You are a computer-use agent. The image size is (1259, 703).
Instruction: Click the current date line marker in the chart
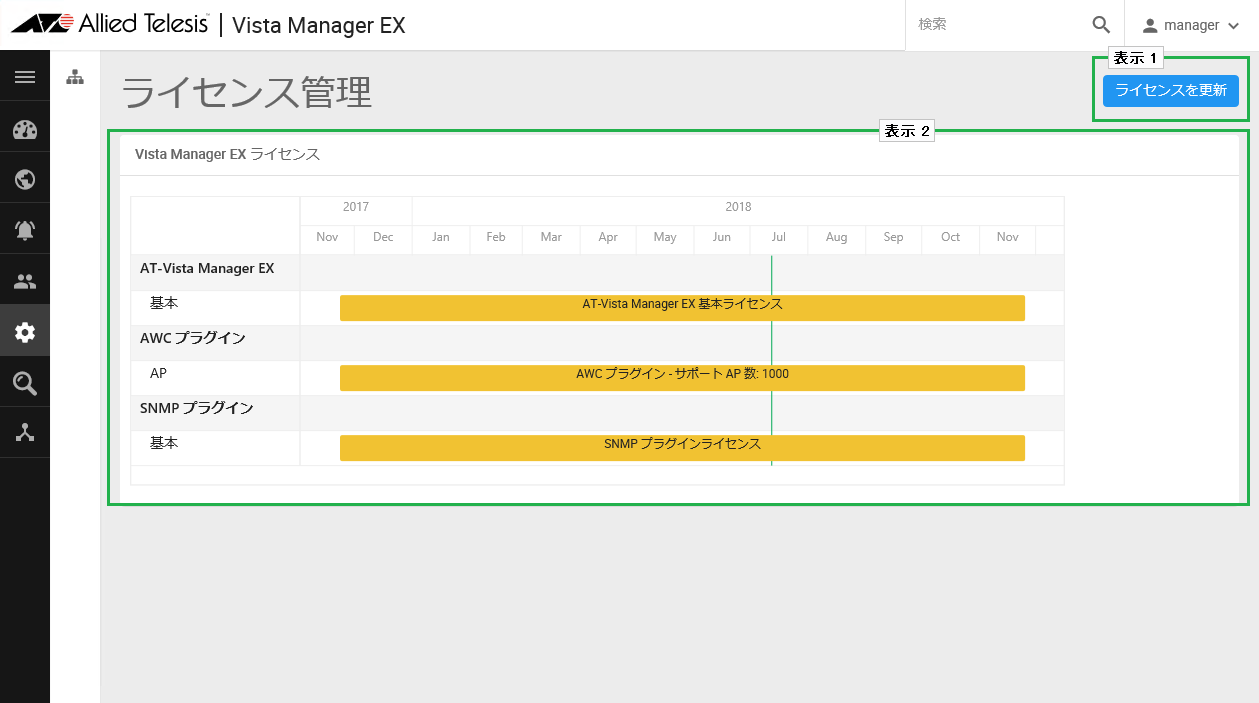771,360
